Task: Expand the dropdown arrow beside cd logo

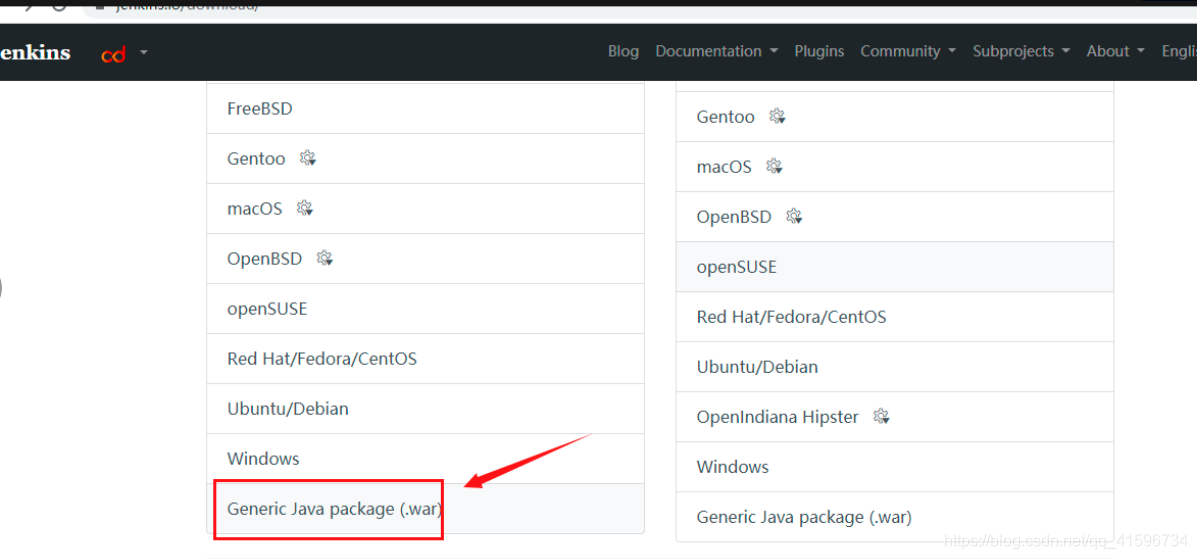Action: (x=144, y=53)
